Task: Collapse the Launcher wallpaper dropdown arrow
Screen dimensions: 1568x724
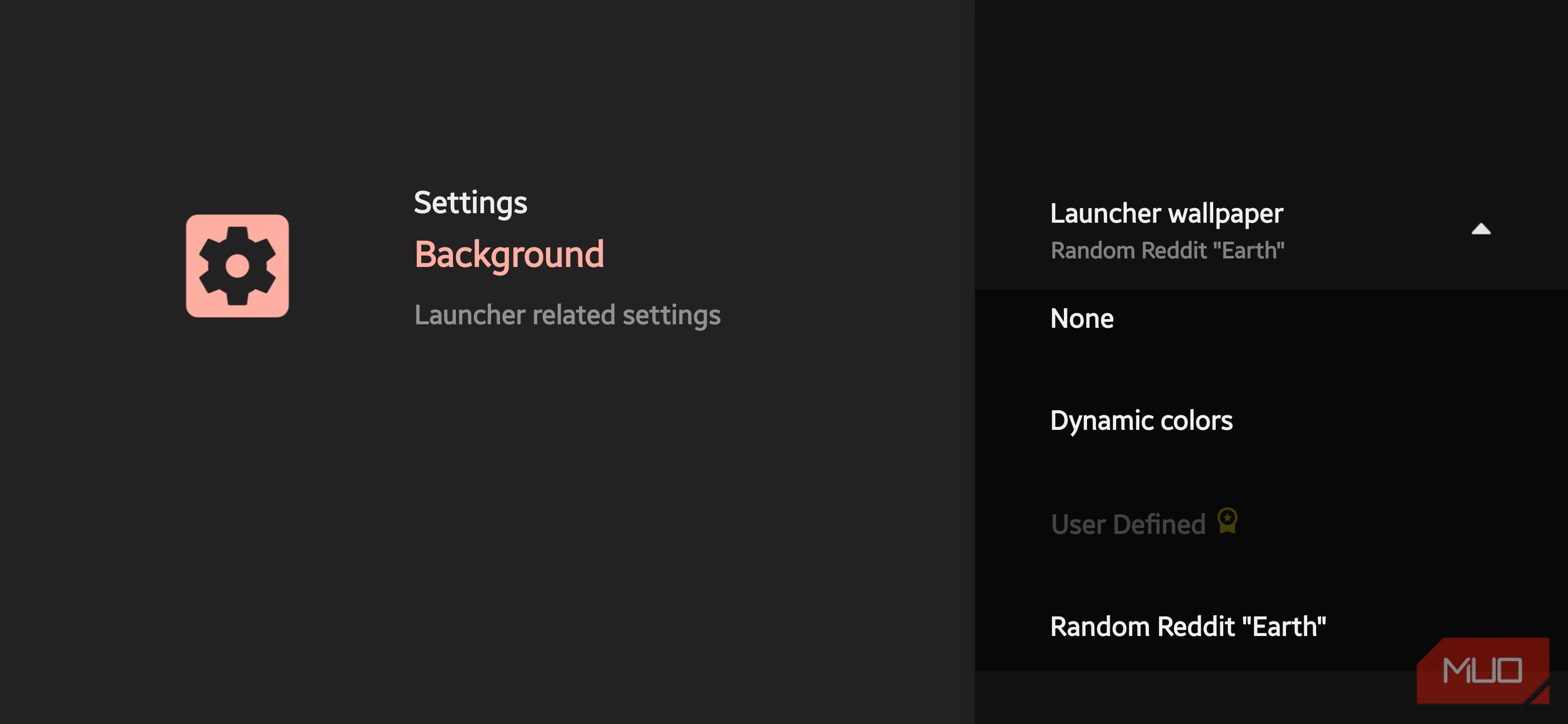Action: 1481,229
